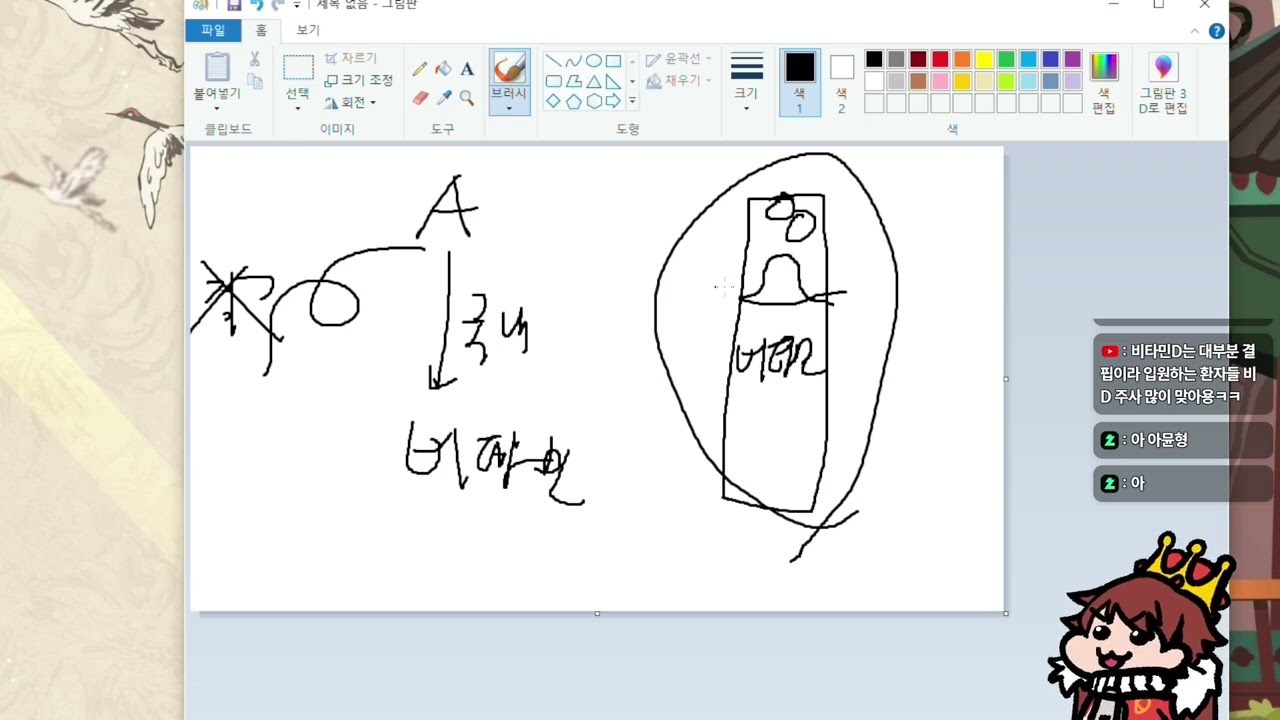Viewport: 1280px width, 720px height.
Task: Open Edit colors (색 편집)
Action: pos(1104,83)
